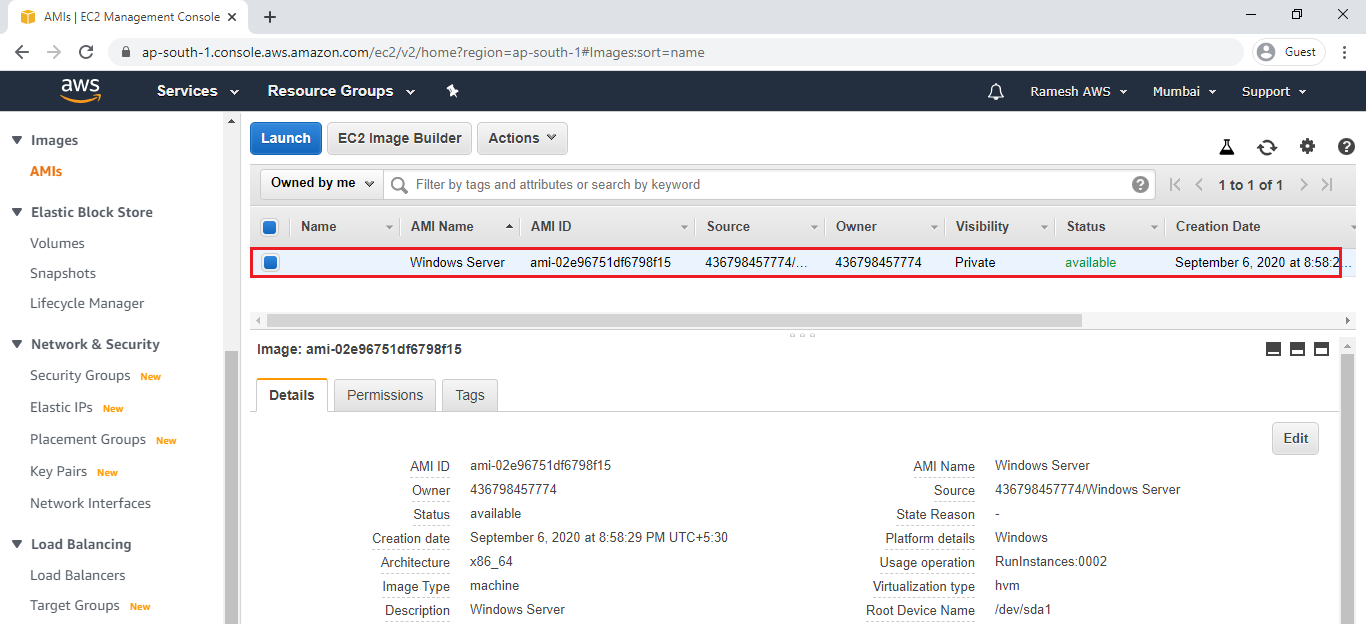The width and height of the screenshot is (1366, 624).
Task: Go to next page of results
Action: [1303, 185]
